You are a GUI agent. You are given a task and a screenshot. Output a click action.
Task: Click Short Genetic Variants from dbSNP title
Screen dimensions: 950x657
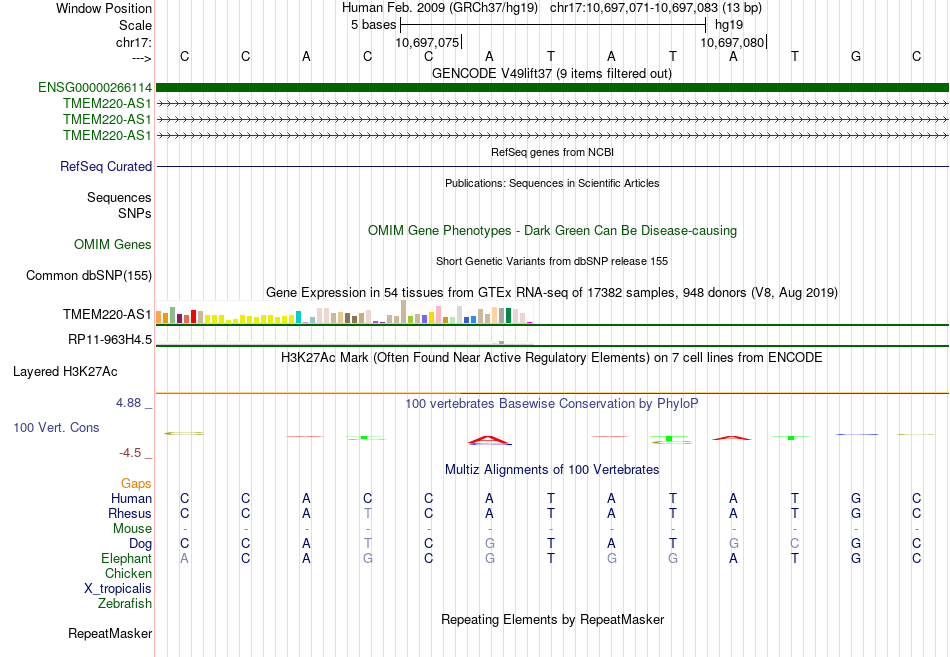pos(552,261)
